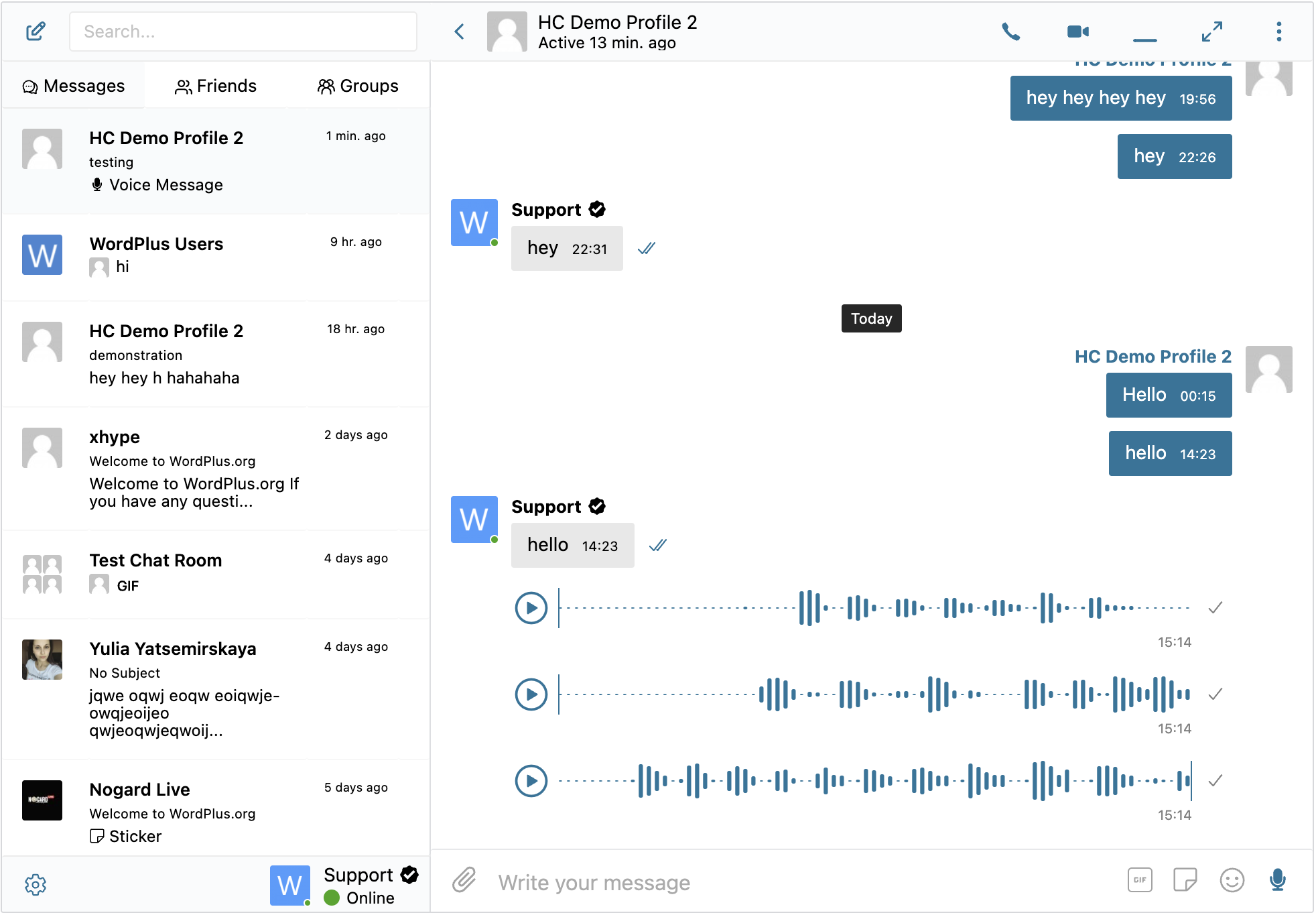This screenshot has height=913, width=1316.
Task: Minimize the conversation window
Action: [x=1144, y=39]
